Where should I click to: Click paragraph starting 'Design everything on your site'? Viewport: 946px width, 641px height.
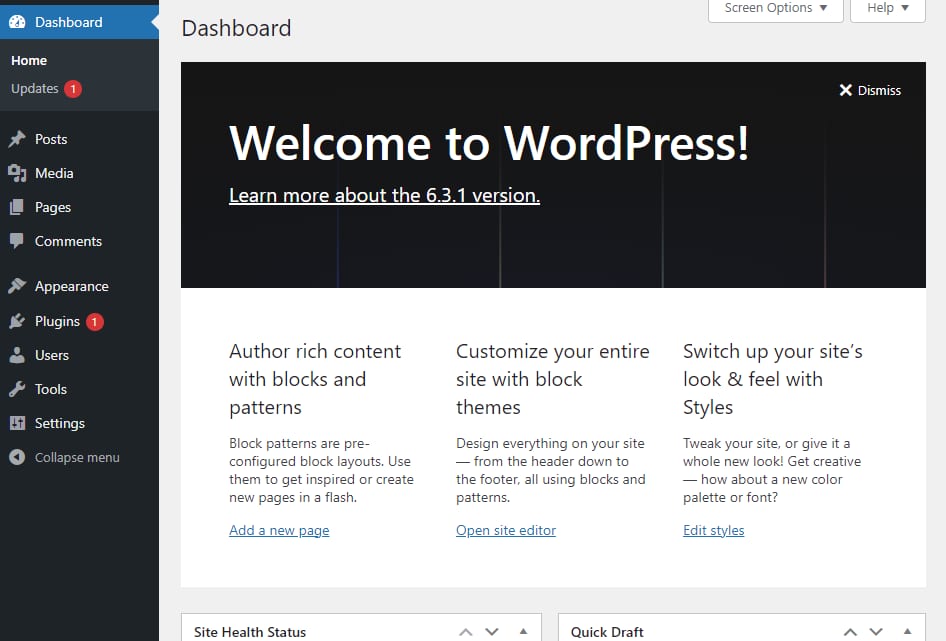click(x=551, y=470)
